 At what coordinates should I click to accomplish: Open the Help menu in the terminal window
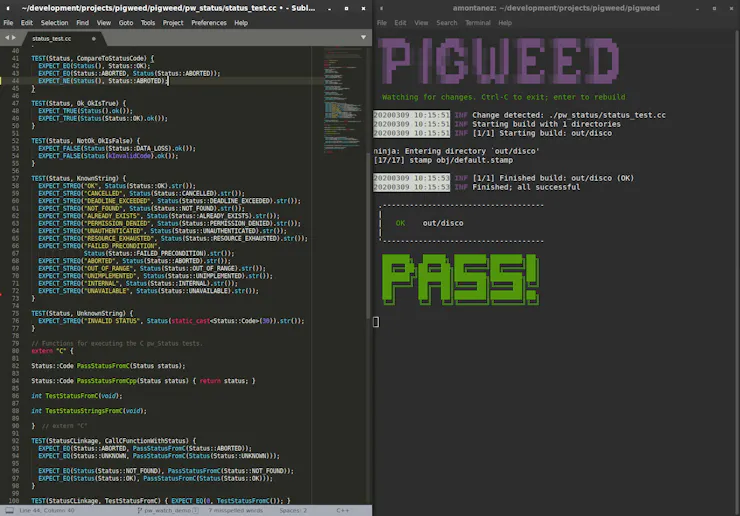pyautogui.click(x=505, y=23)
